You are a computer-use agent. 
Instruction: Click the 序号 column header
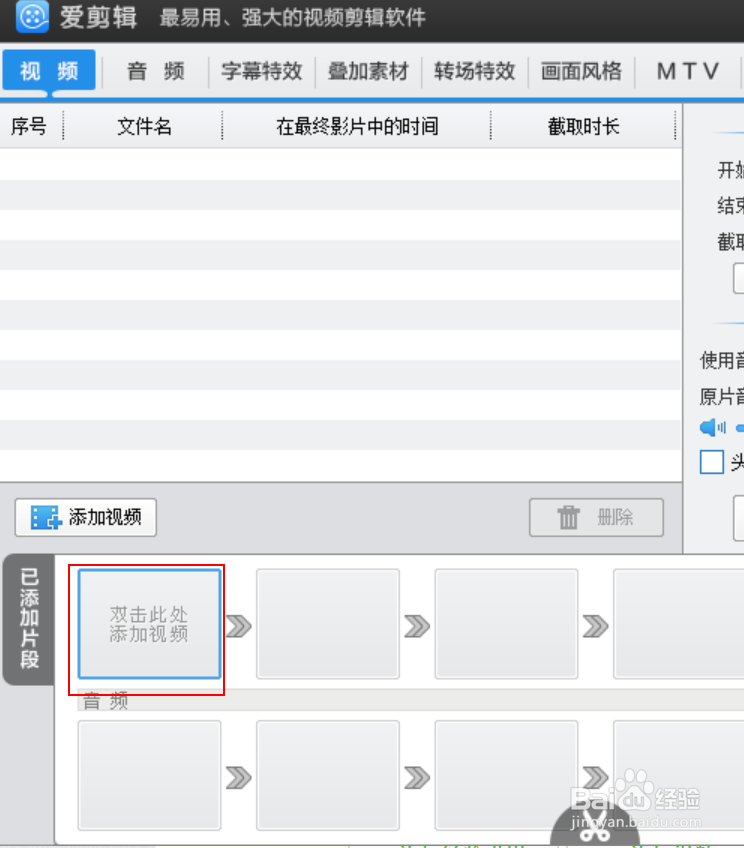click(29, 127)
